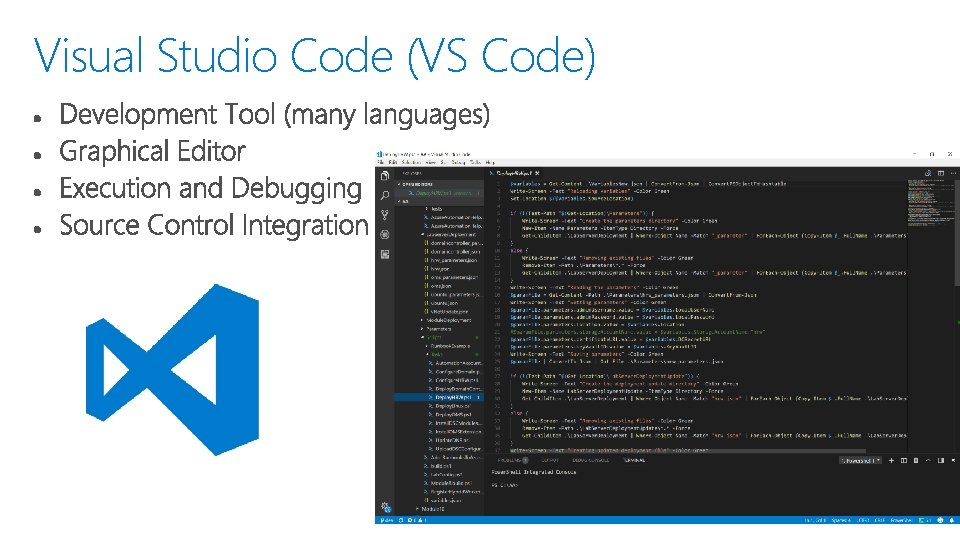The height and width of the screenshot is (540, 960).
Task: Open the Selection menu
Action: click(411, 162)
